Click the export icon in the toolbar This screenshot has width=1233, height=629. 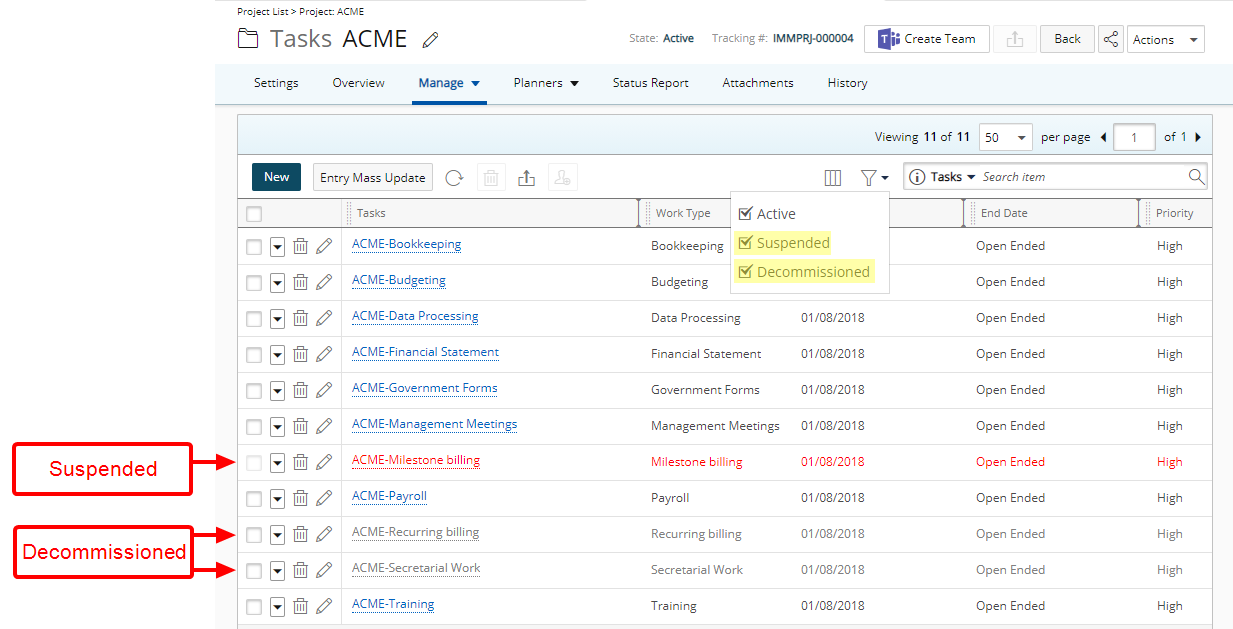tap(527, 178)
